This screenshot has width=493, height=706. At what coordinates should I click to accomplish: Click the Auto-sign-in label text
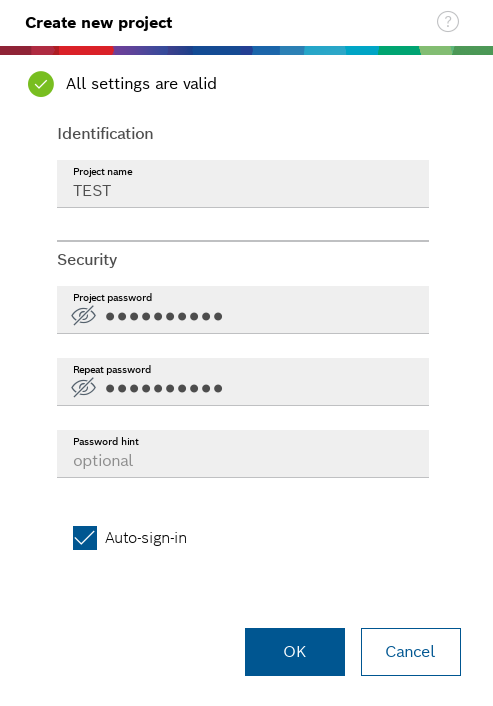tap(146, 538)
